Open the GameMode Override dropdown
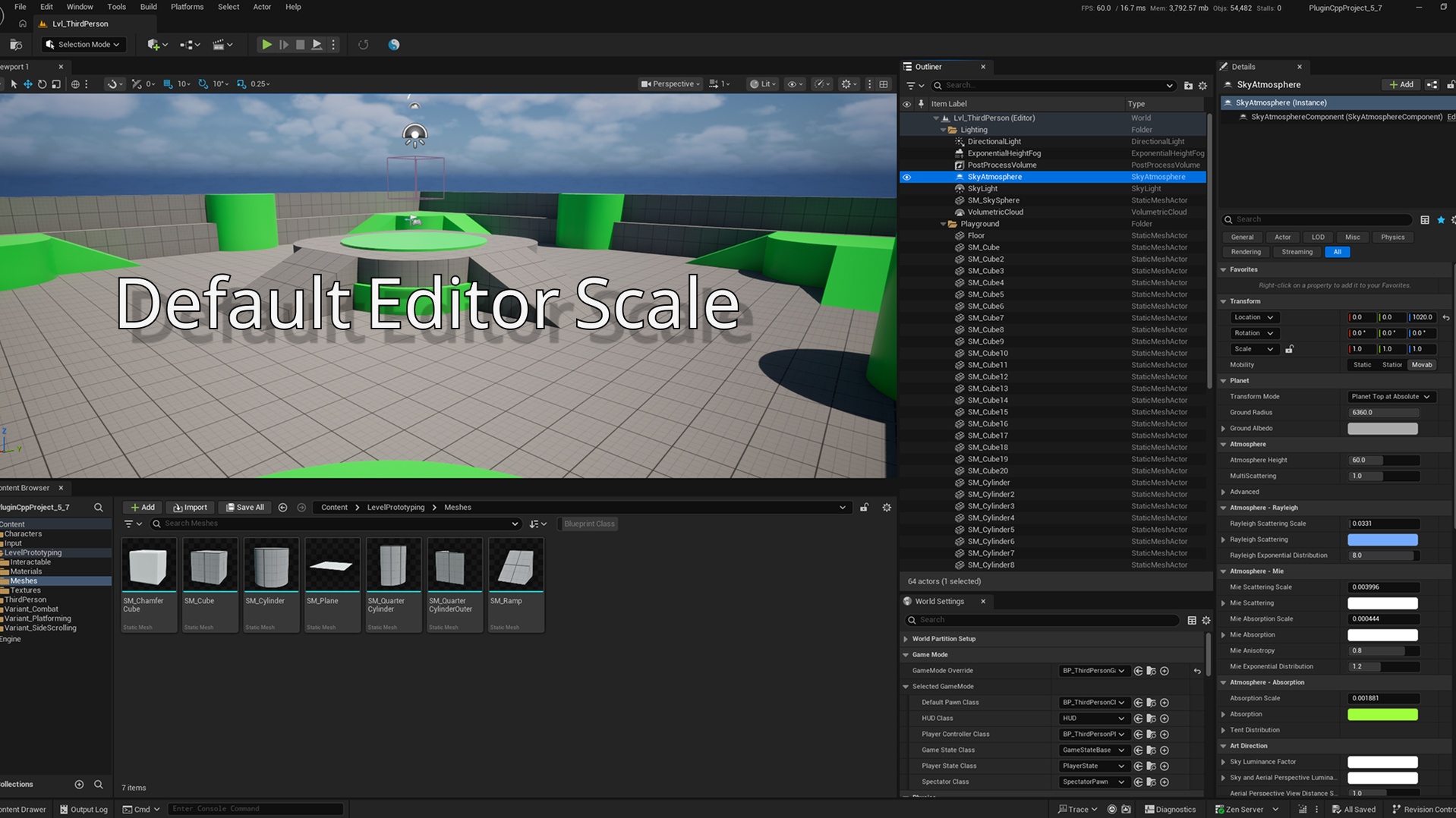Image resolution: width=1456 pixels, height=818 pixels. [1093, 671]
